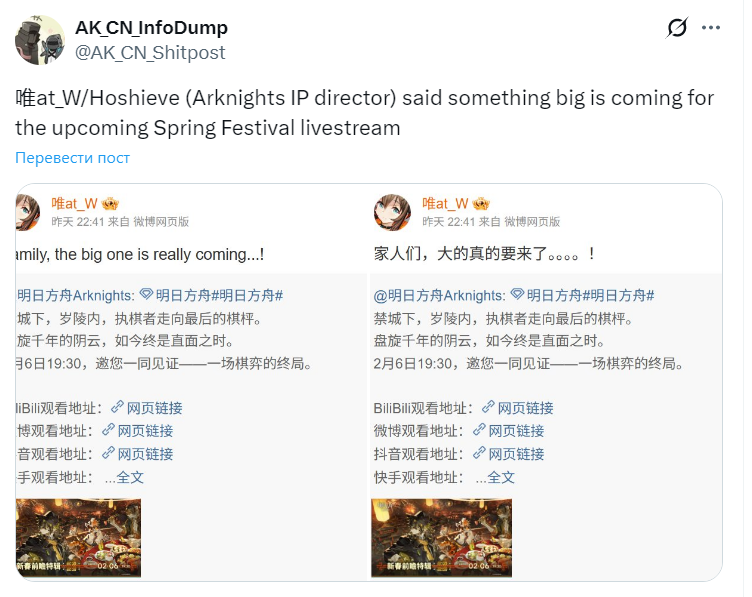The height and width of the screenshot is (597, 752).
Task: Open right Spring Festival video thumbnail
Action: tap(442, 538)
